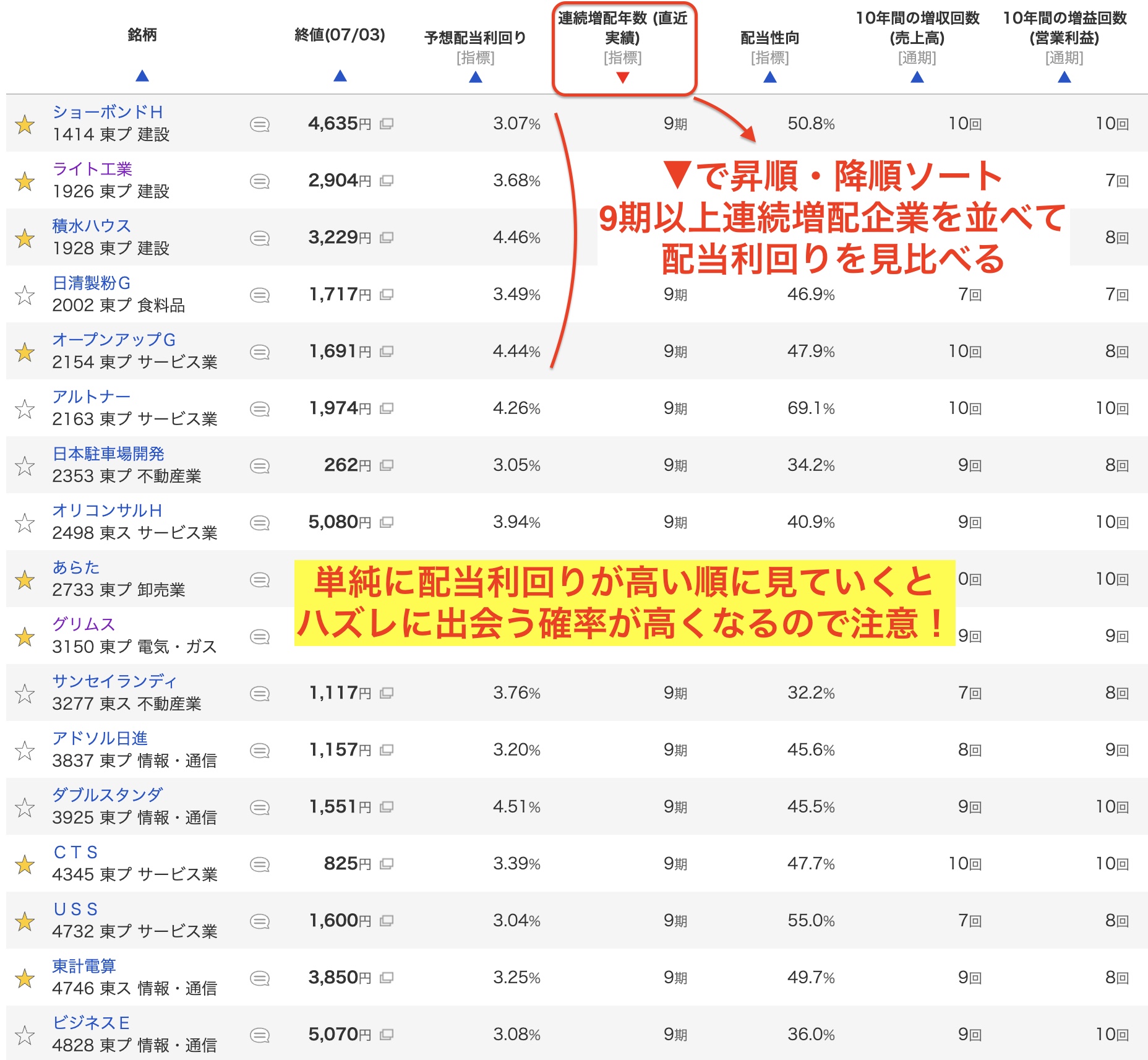Open chart popup icon beside 1,974円

click(x=387, y=408)
